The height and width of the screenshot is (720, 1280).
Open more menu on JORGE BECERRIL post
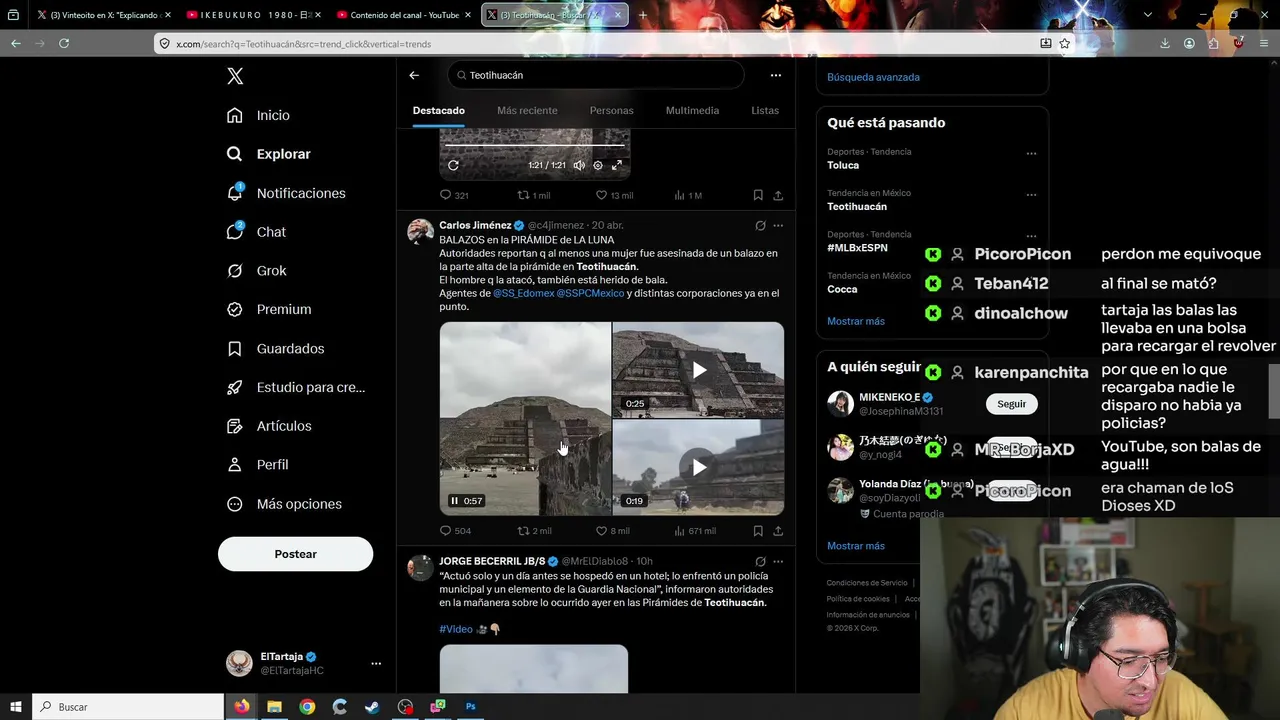click(778, 562)
